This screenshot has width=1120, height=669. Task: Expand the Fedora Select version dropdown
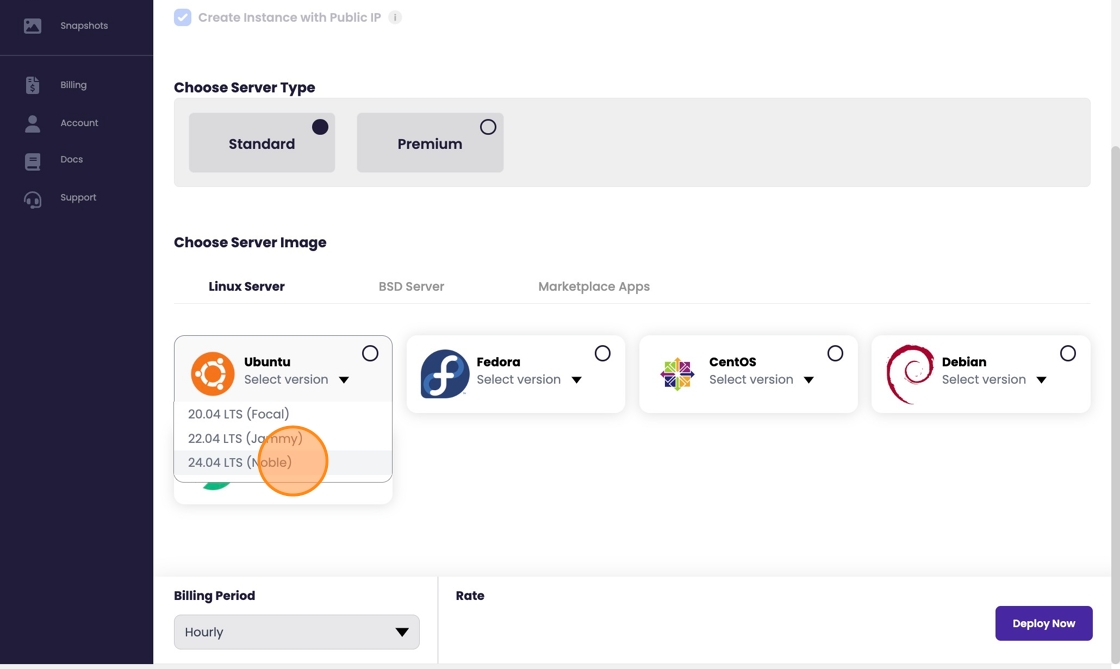click(529, 380)
